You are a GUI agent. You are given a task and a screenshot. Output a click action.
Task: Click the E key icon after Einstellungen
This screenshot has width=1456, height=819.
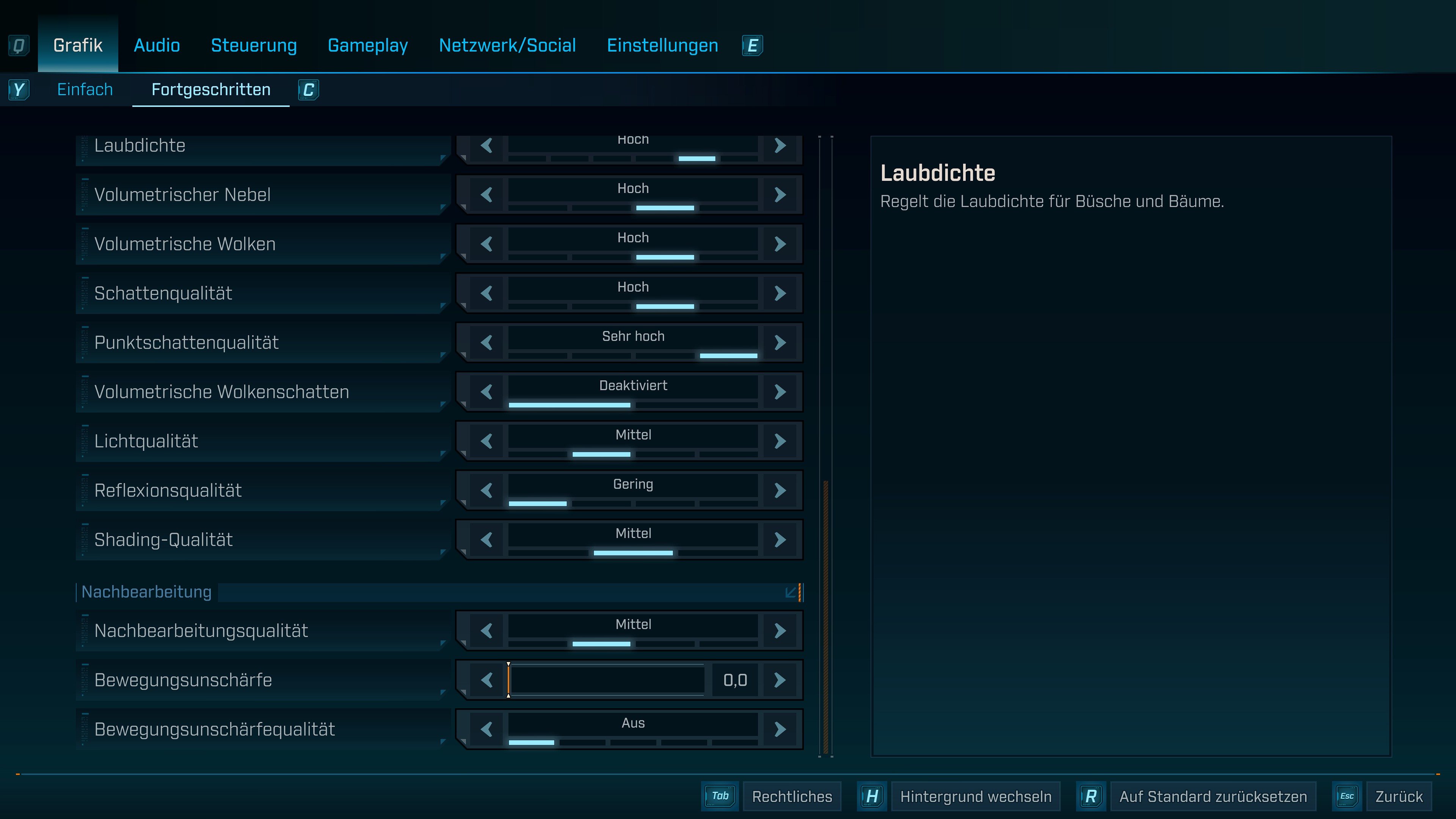pos(752,45)
